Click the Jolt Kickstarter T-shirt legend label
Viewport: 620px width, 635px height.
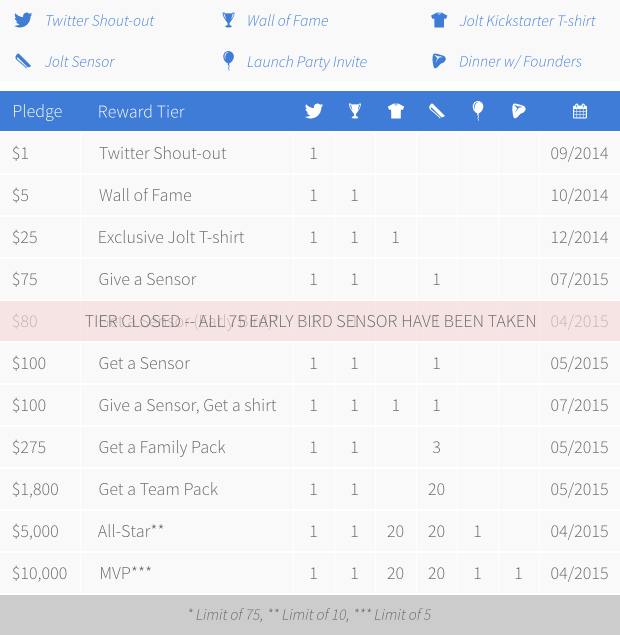click(x=527, y=21)
